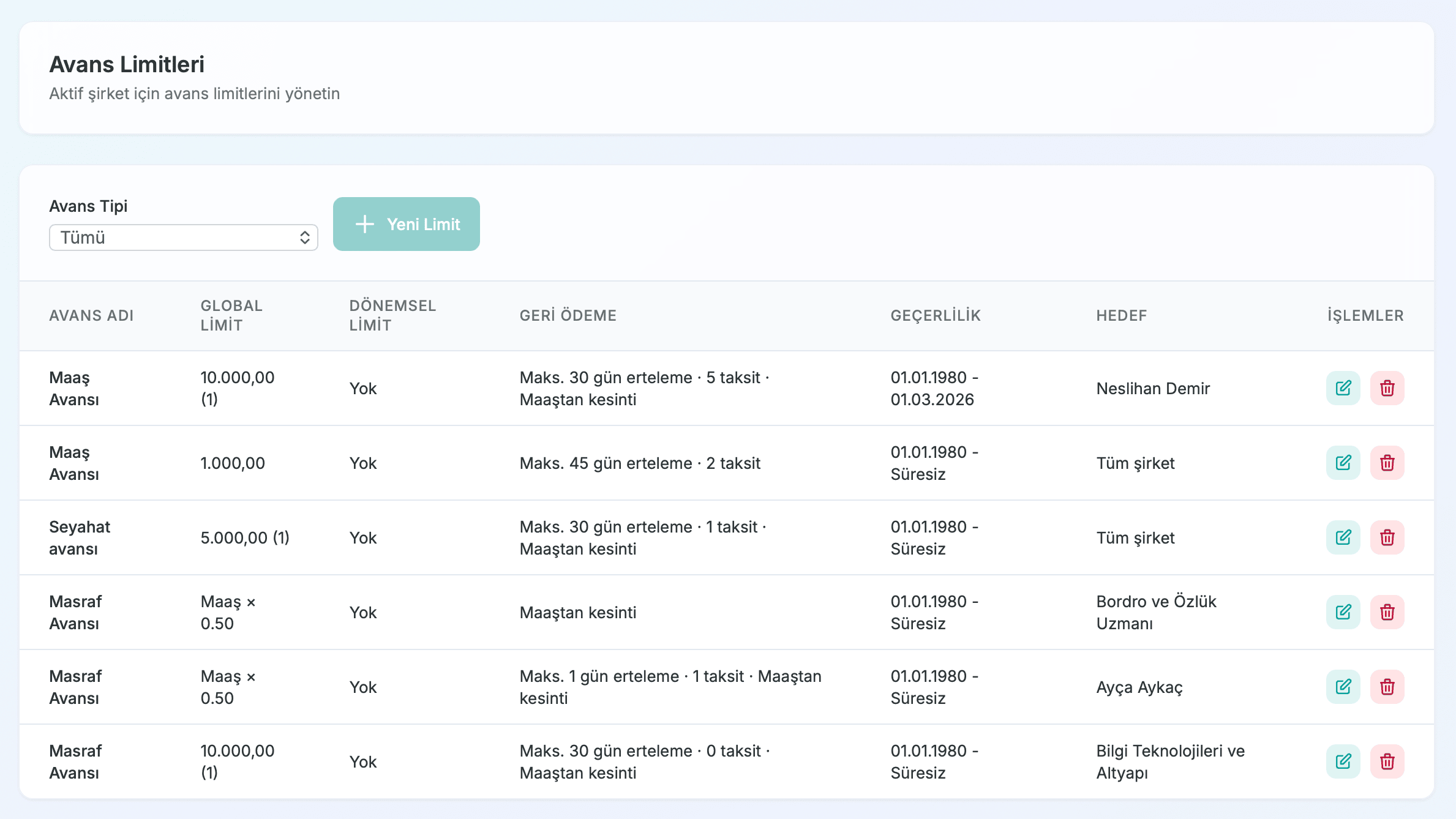This screenshot has width=1456, height=819.
Task: Click the plus icon on Yeni Limit
Action: point(365,224)
